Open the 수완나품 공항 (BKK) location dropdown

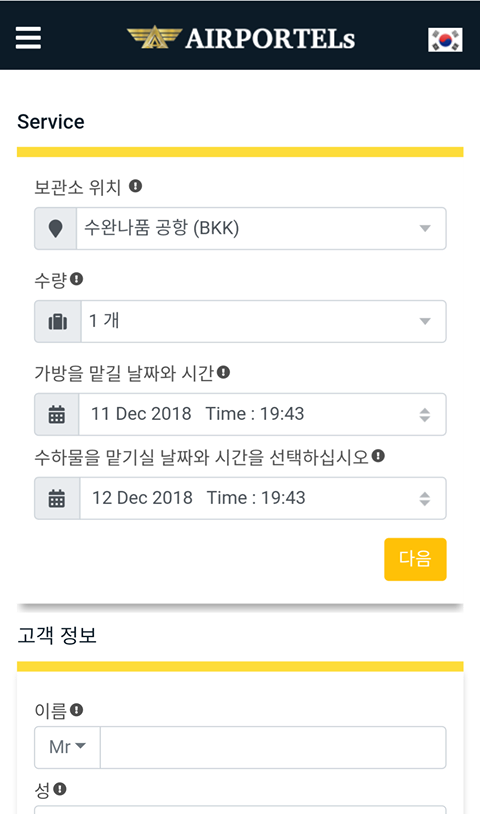[x=261, y=228]
